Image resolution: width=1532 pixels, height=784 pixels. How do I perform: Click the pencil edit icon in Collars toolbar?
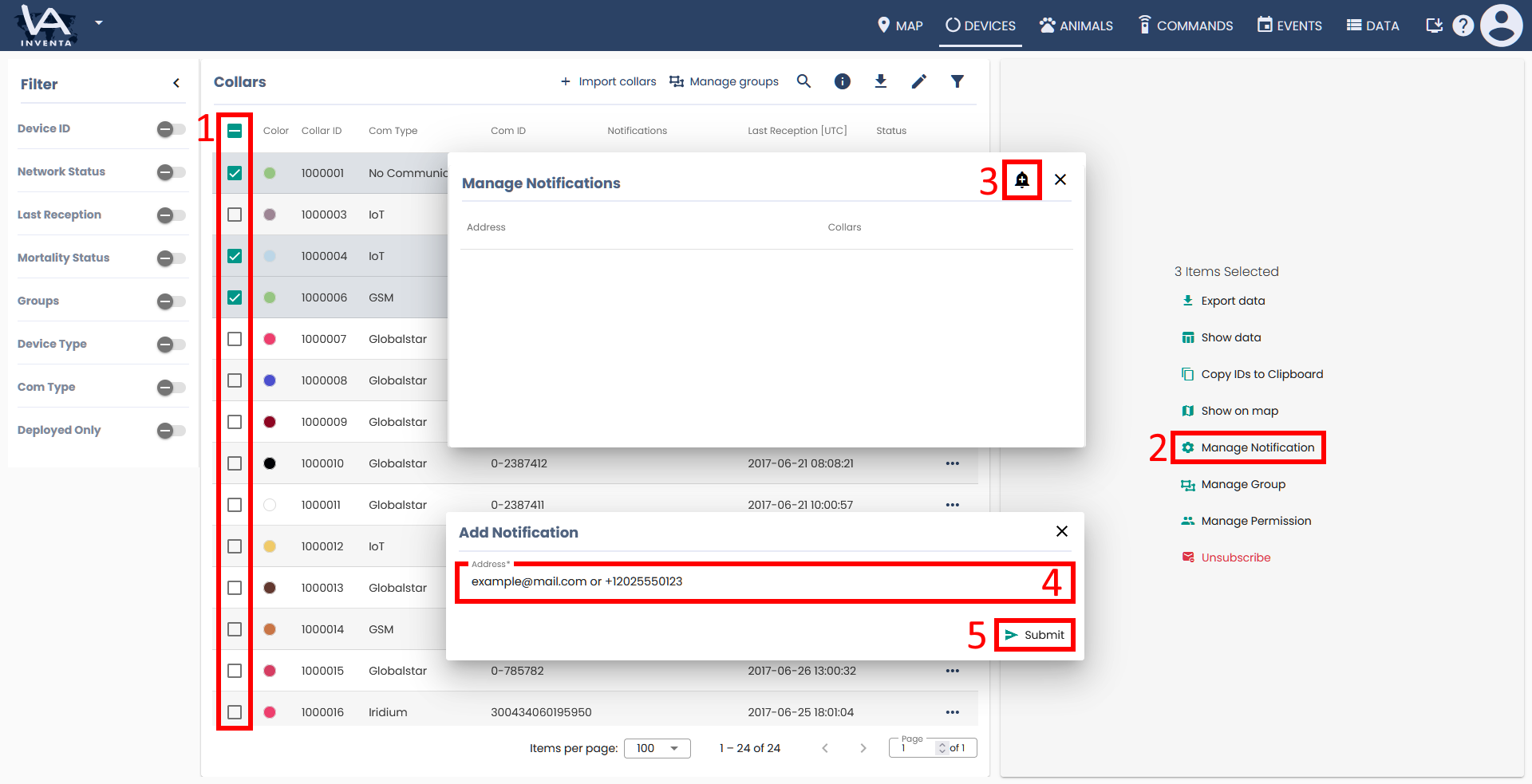pyautogui.click(x=918, y=81)
